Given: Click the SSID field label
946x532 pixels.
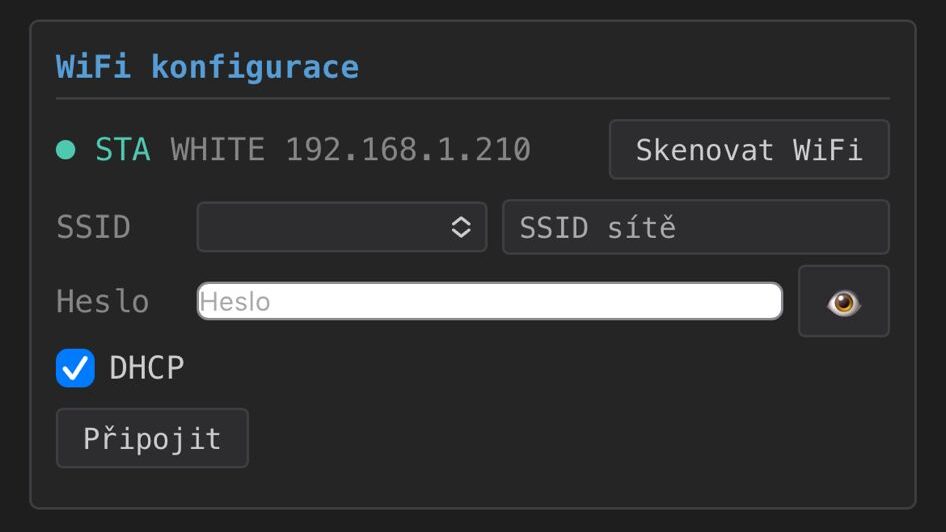Looking at the screenshot, I should (93, 227).
